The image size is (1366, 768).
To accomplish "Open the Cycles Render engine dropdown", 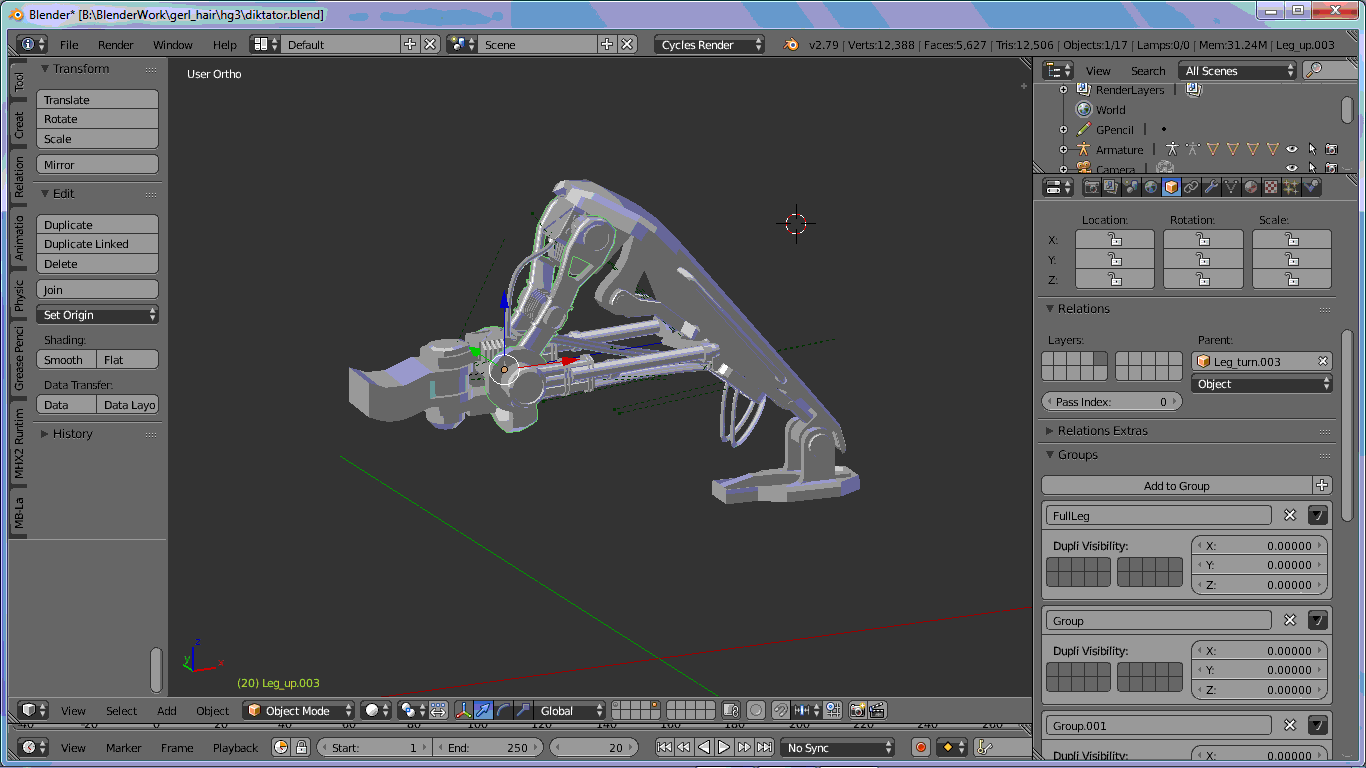I will [x=708, y=44].
